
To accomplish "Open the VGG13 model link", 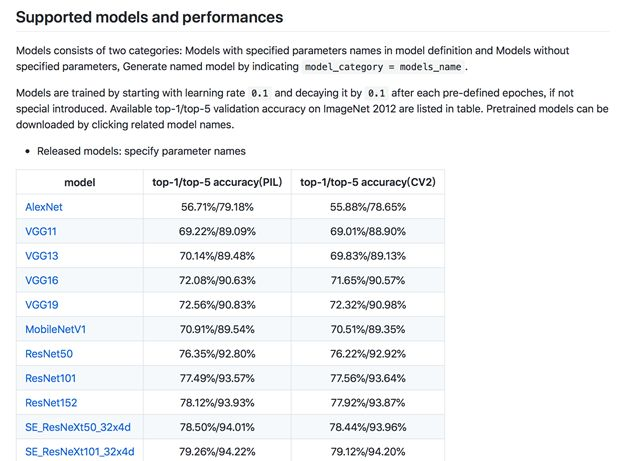I will (x=41, y=256).
